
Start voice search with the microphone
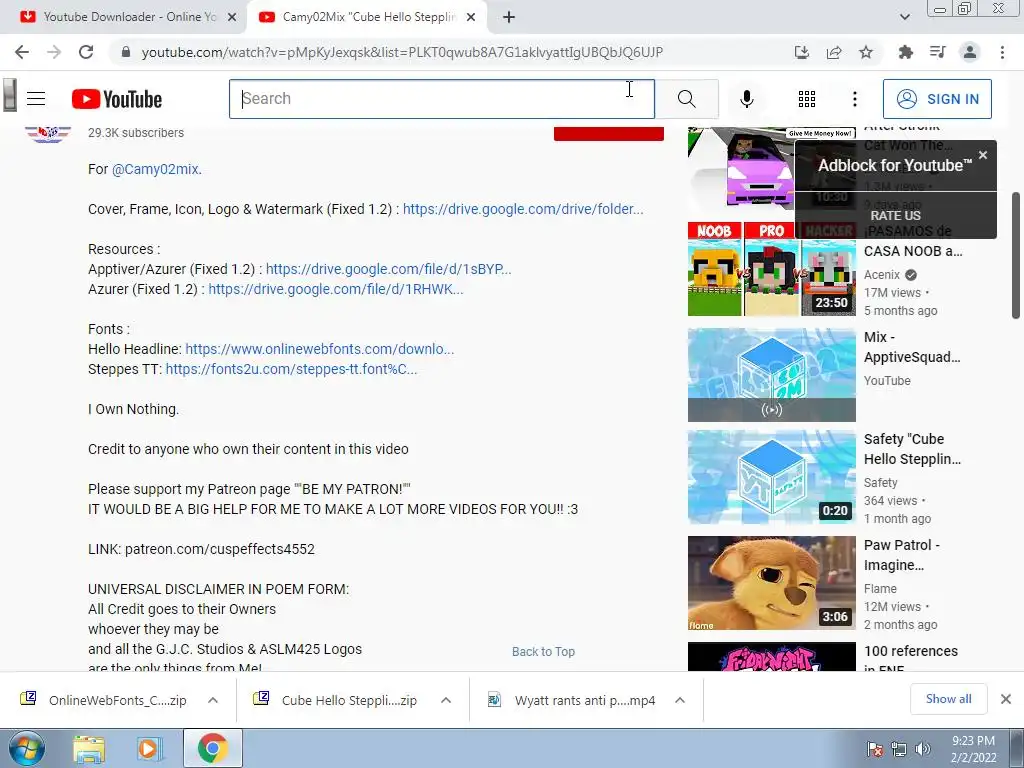747,99
